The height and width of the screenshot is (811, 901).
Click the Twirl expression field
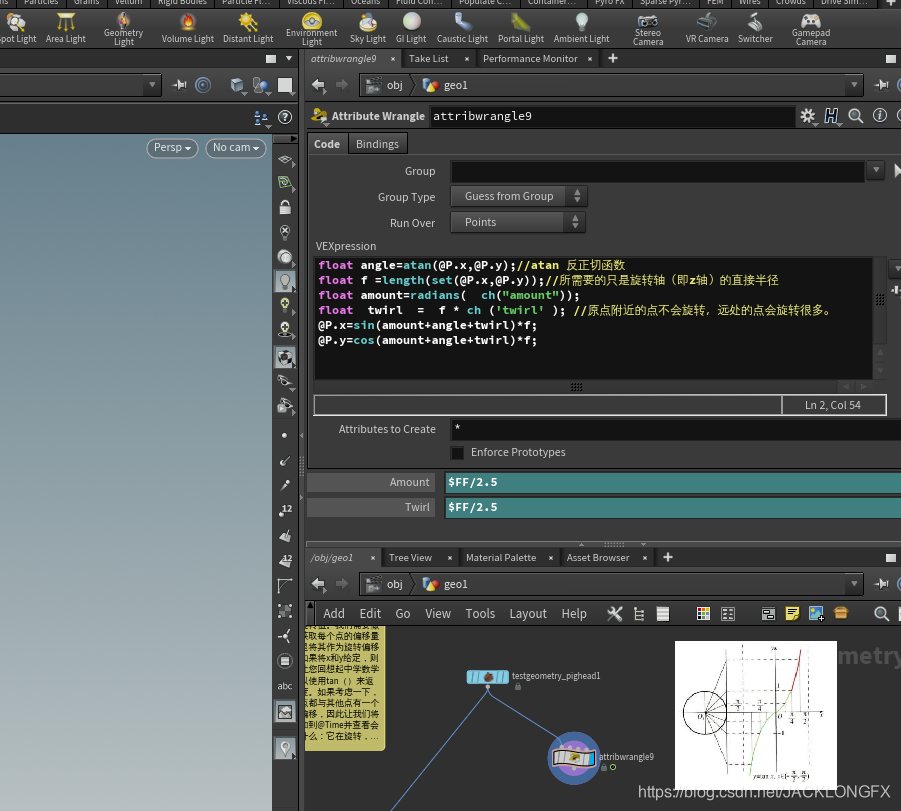(x=673, y=508)
